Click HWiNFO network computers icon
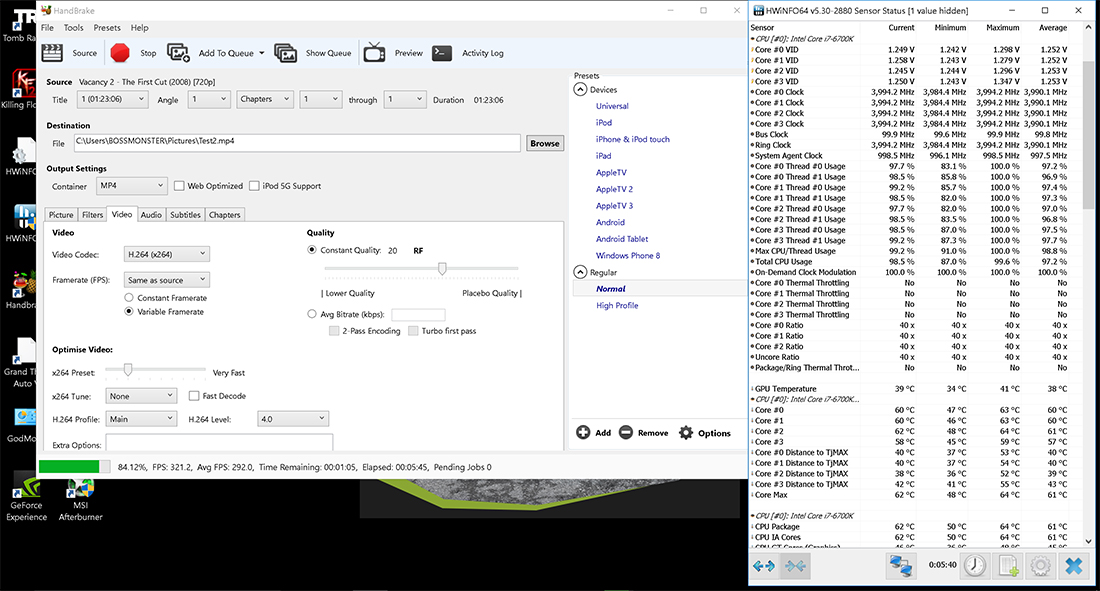Viewport: 1100px width, 591px height. 900,566
